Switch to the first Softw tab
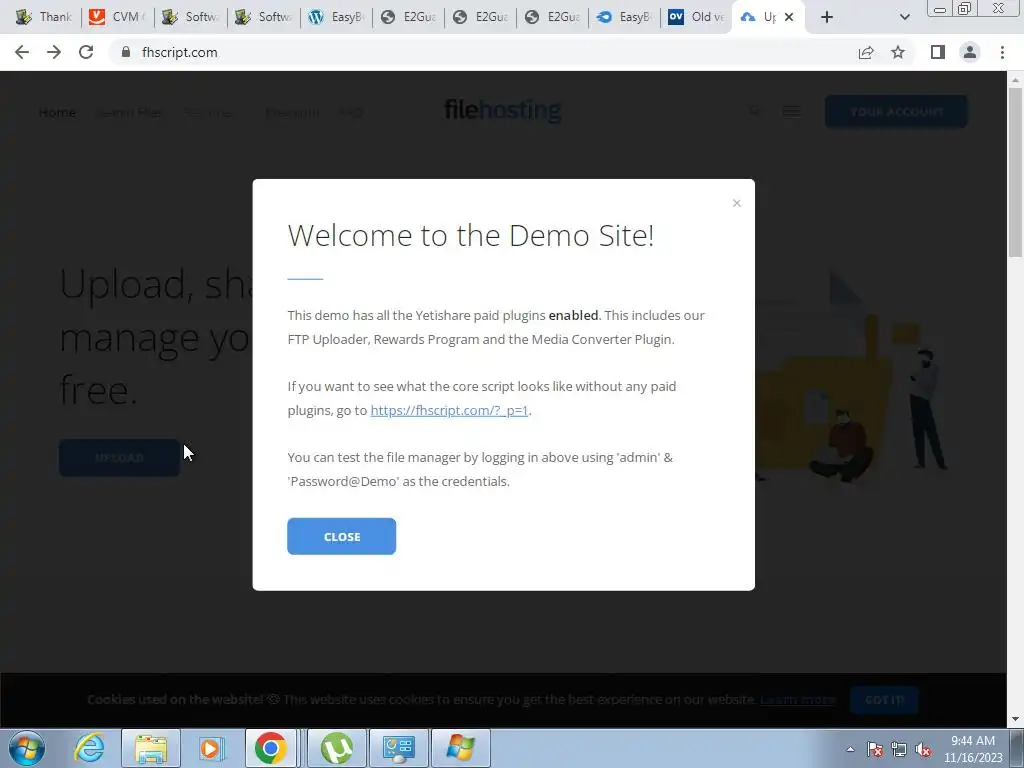The image size is (1024, 768). tap(191, 17)
